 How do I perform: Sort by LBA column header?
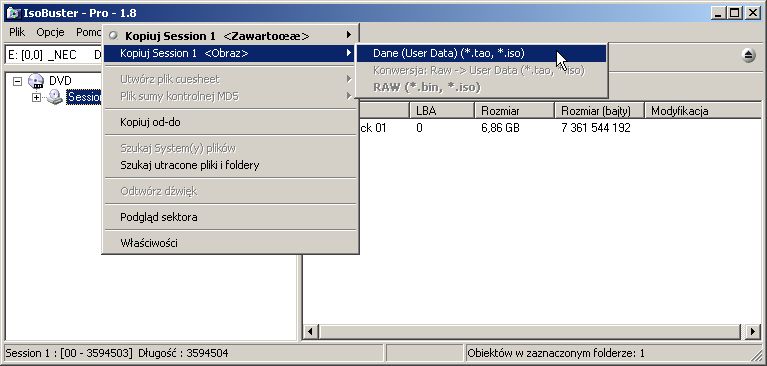pos(442,111)
